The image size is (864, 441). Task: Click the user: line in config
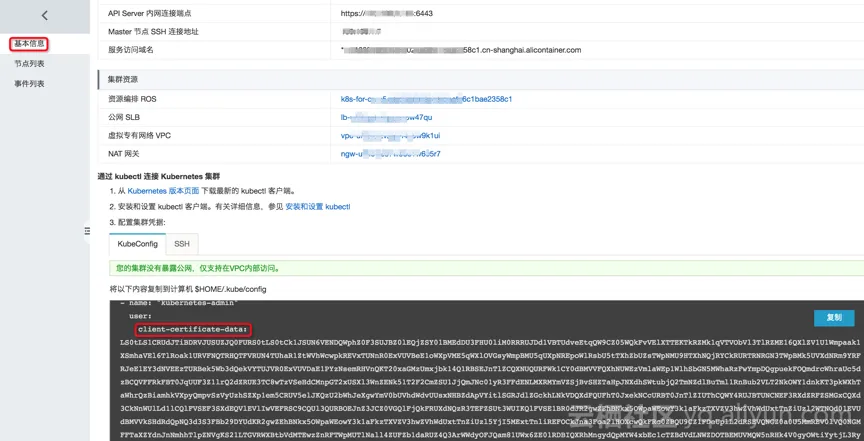[139, 316]
